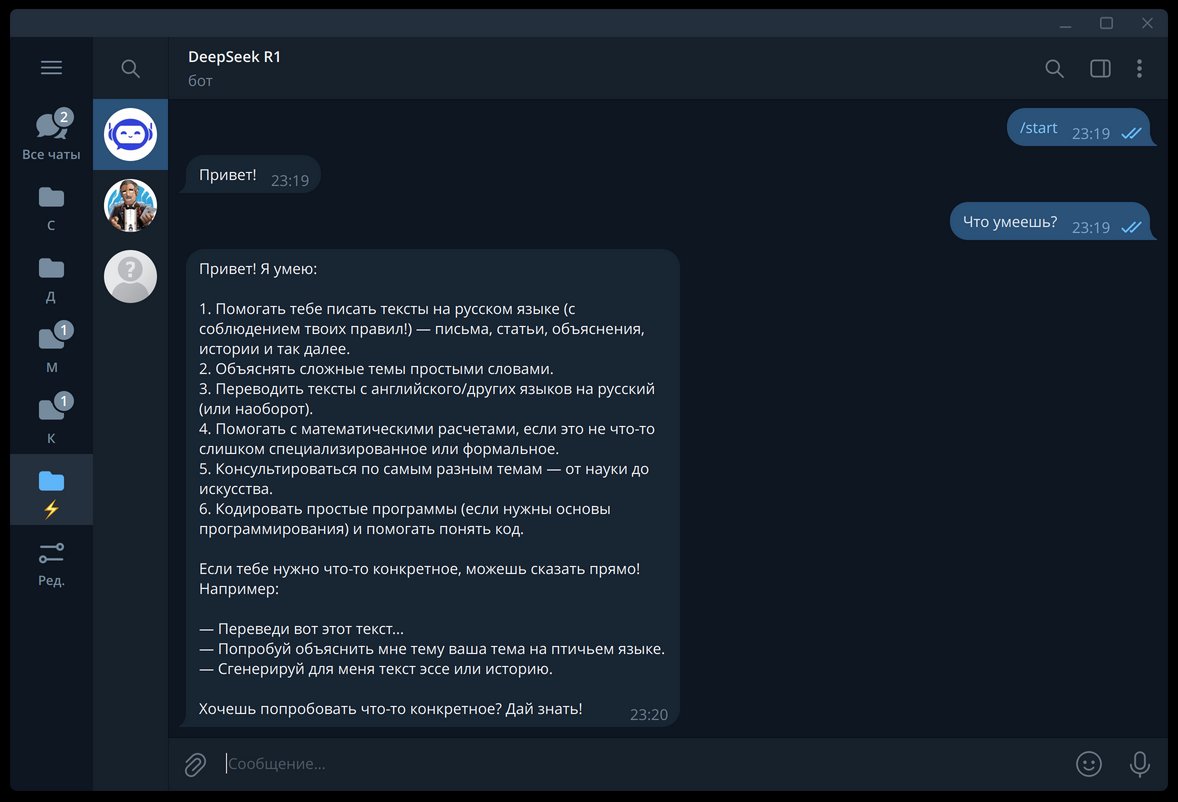This screenshot has height=802, width=1178.
Task: Open the emoji picker
Action: point(1088,764)
